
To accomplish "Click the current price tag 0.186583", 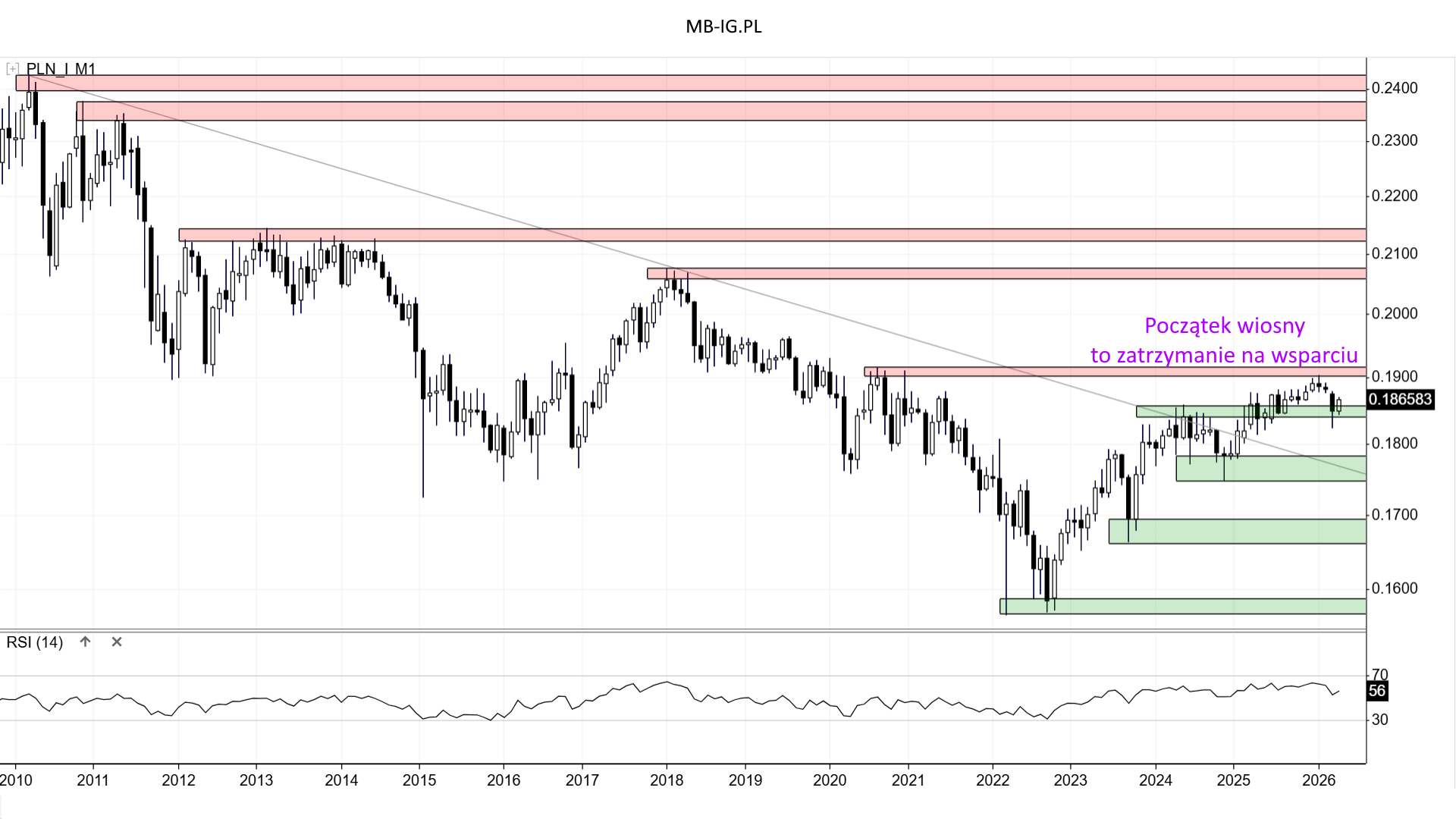I will point(1400,400).
